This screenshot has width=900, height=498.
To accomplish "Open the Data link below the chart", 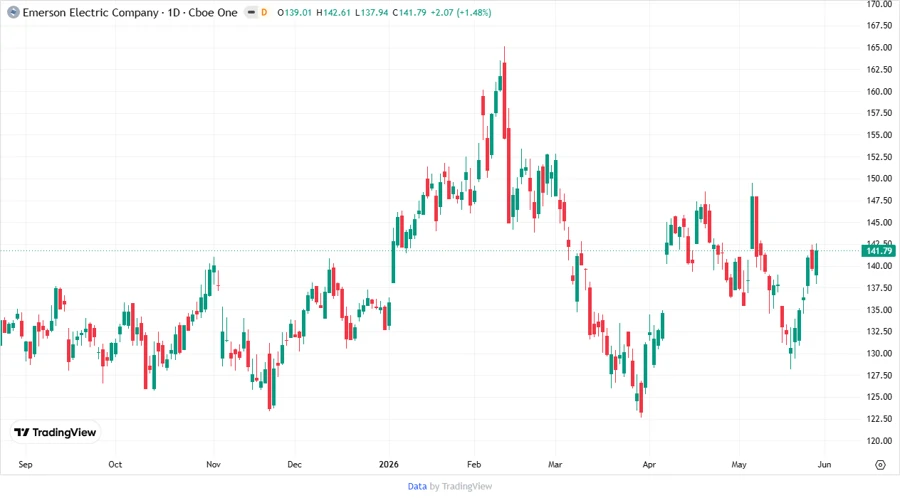I will tap(417, 486).
